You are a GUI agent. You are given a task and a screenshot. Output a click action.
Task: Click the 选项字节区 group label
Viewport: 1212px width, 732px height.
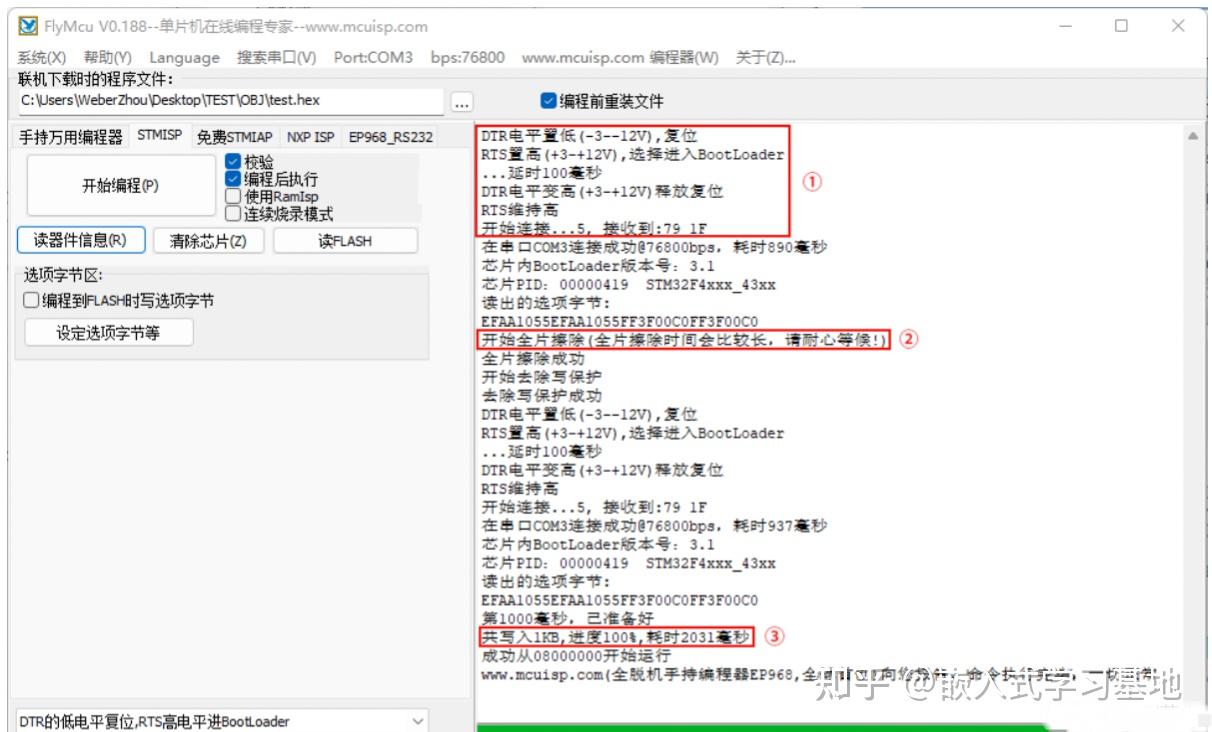pyautogui.click(x=64, y=275)
